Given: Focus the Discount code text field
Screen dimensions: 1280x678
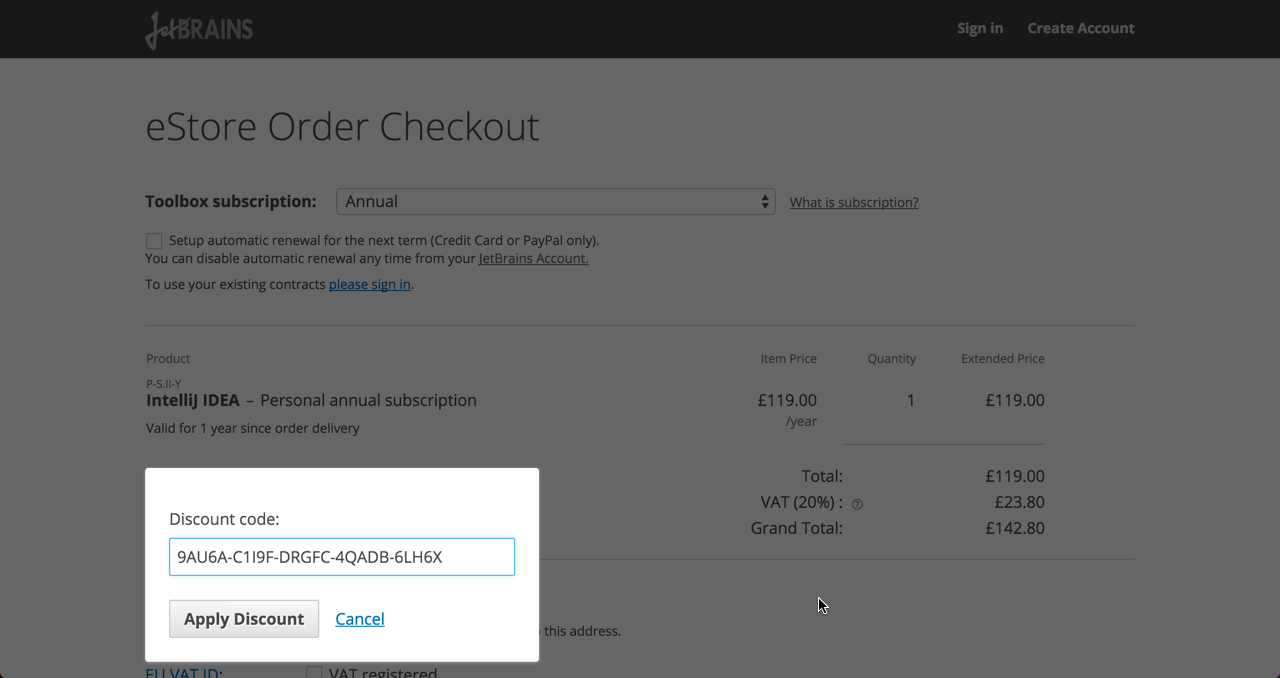Looking at the screenshot, I should (341, 557).
